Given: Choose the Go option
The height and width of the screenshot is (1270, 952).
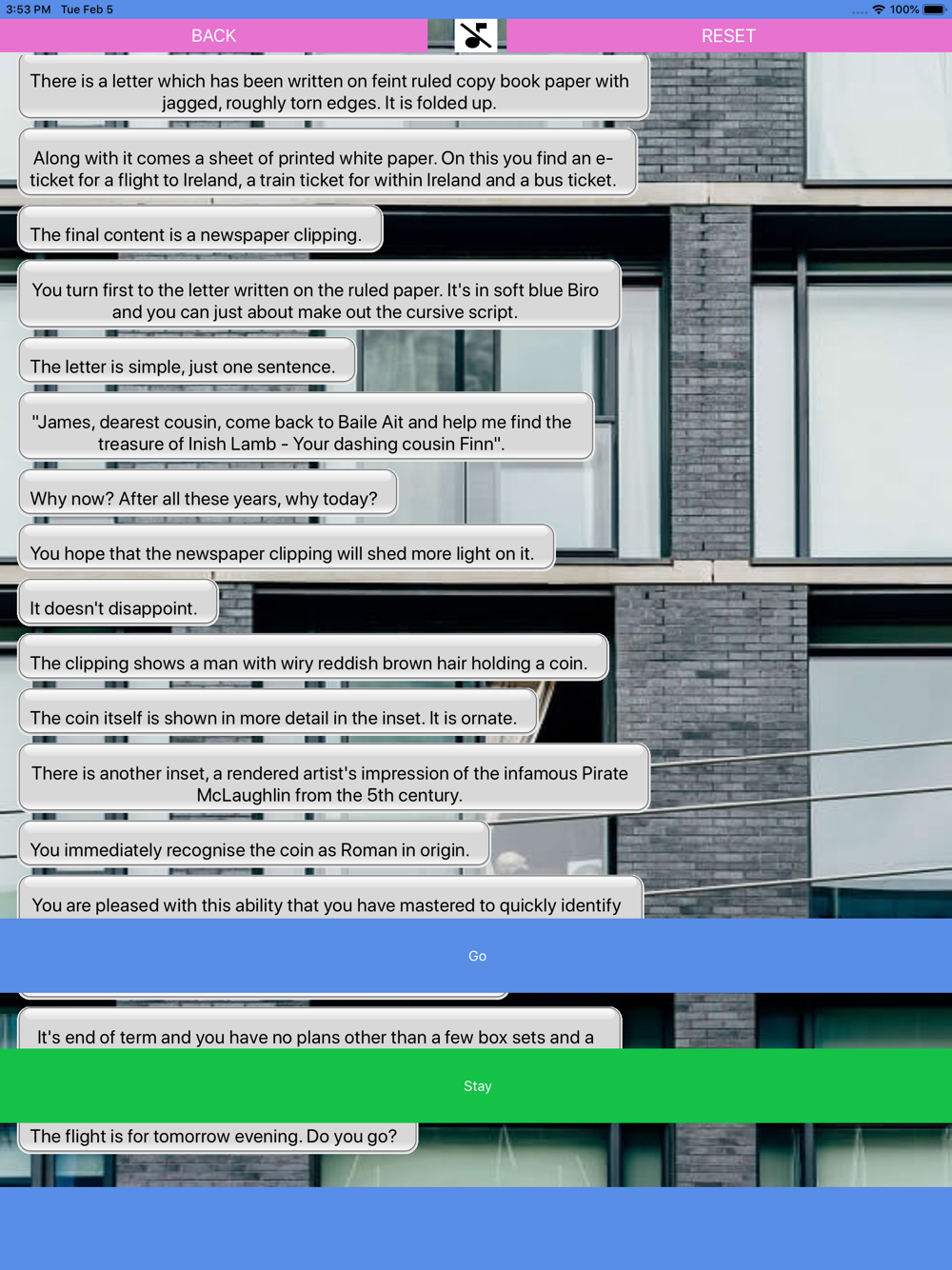Looking at the screenshot, I should [x=476, y=956].
